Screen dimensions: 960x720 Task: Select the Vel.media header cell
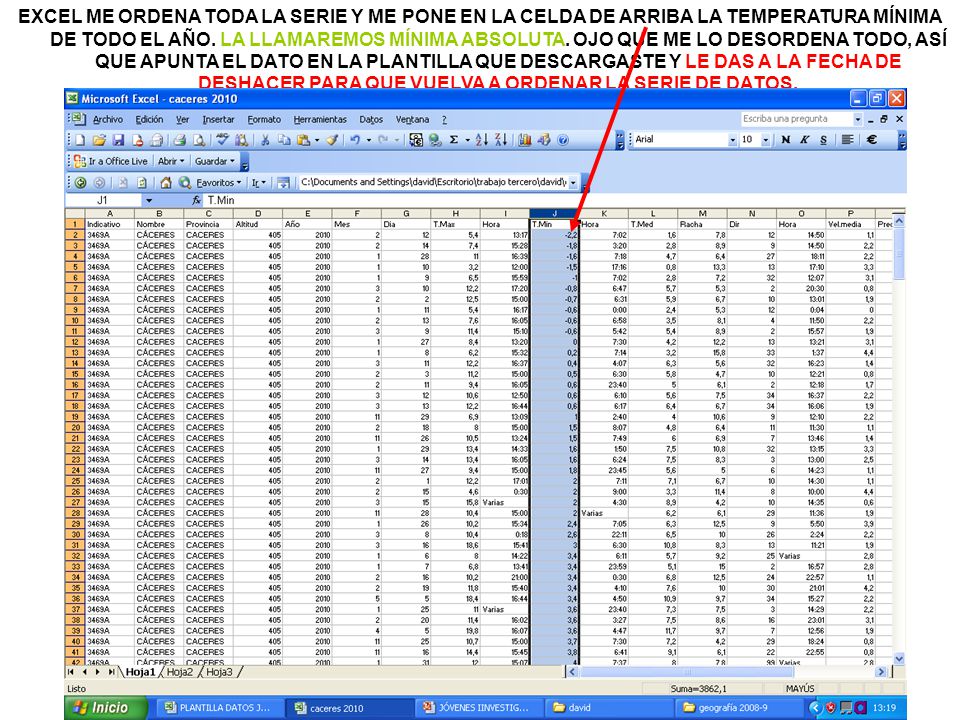click(850, 224)
